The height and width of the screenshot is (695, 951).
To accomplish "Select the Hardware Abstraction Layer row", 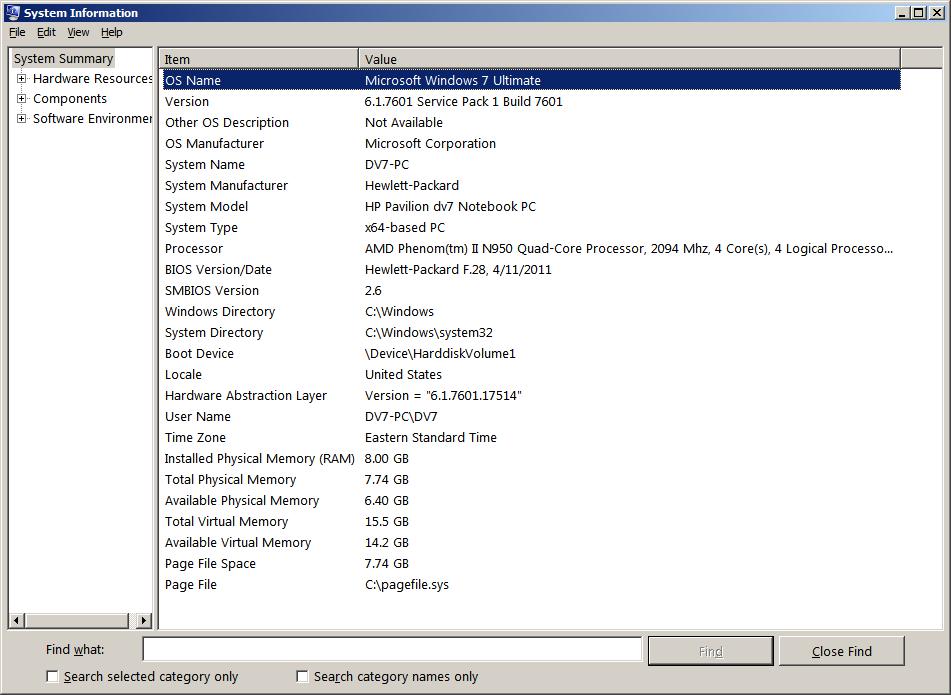I will (532, 396).
